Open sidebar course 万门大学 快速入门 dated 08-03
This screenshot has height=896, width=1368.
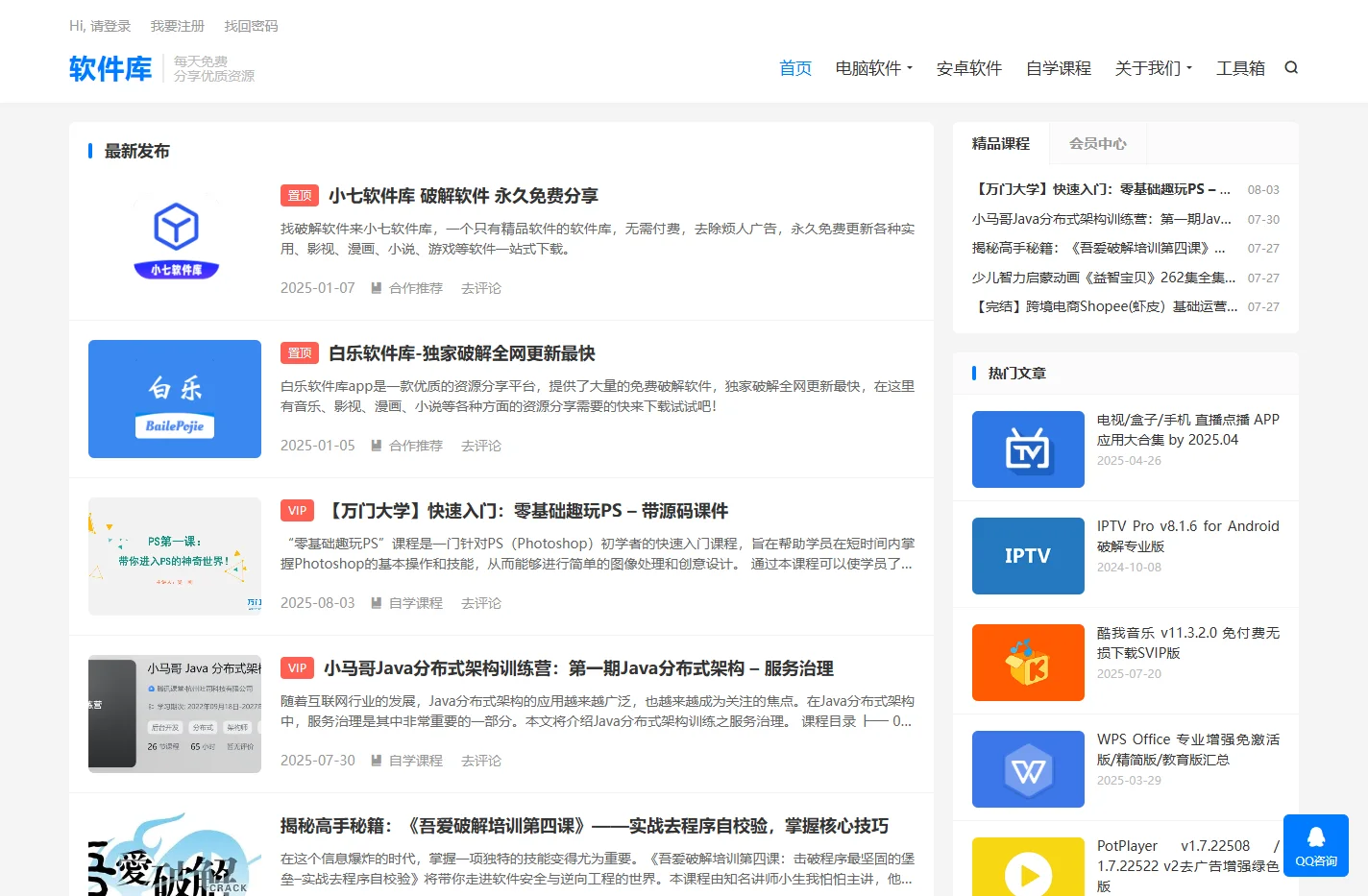pyautogui.click(x=1101, y=189)
